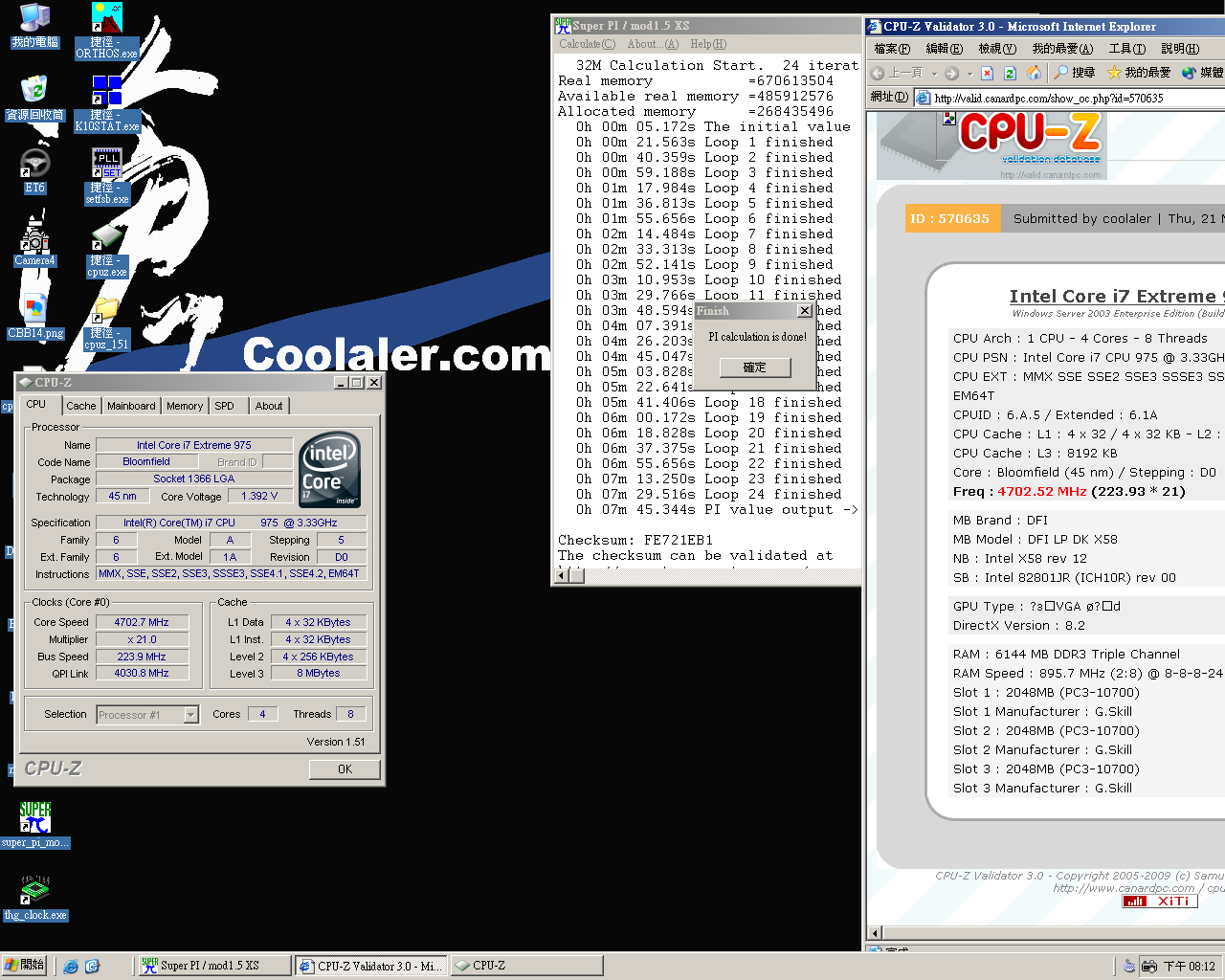Screen dimensions: 1225x980
Task: Open the IE Forward history dropdown arrow
Action: tap(969, 73)
